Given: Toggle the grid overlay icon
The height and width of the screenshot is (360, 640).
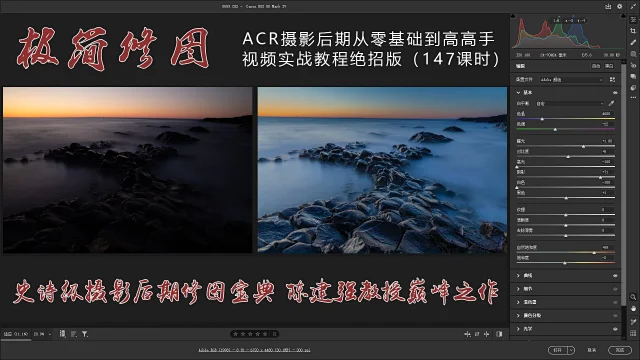Looking at the screenshot, I should [x=633, y=333].
